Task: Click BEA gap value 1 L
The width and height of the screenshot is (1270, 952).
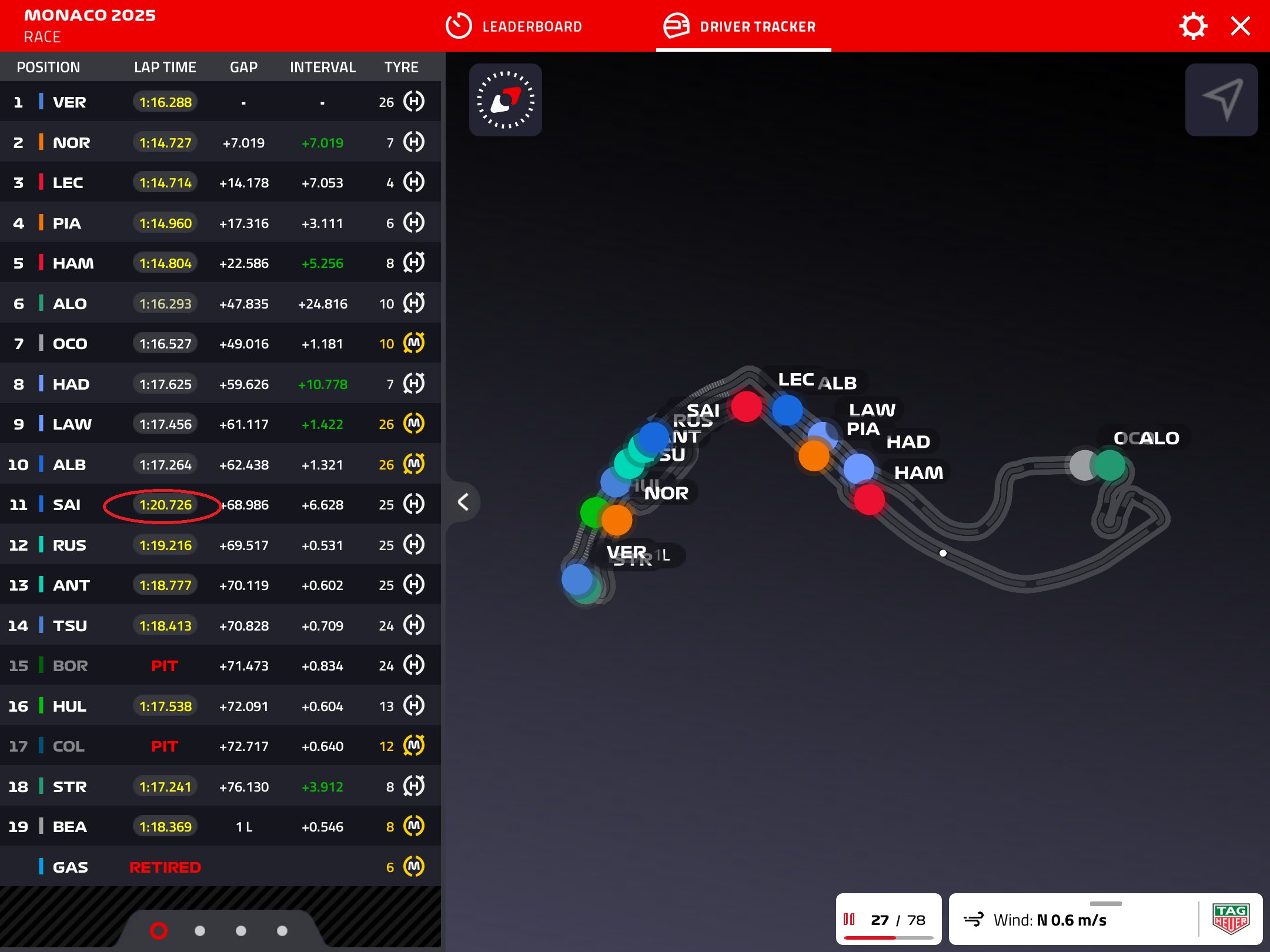Action: point(244,827)
